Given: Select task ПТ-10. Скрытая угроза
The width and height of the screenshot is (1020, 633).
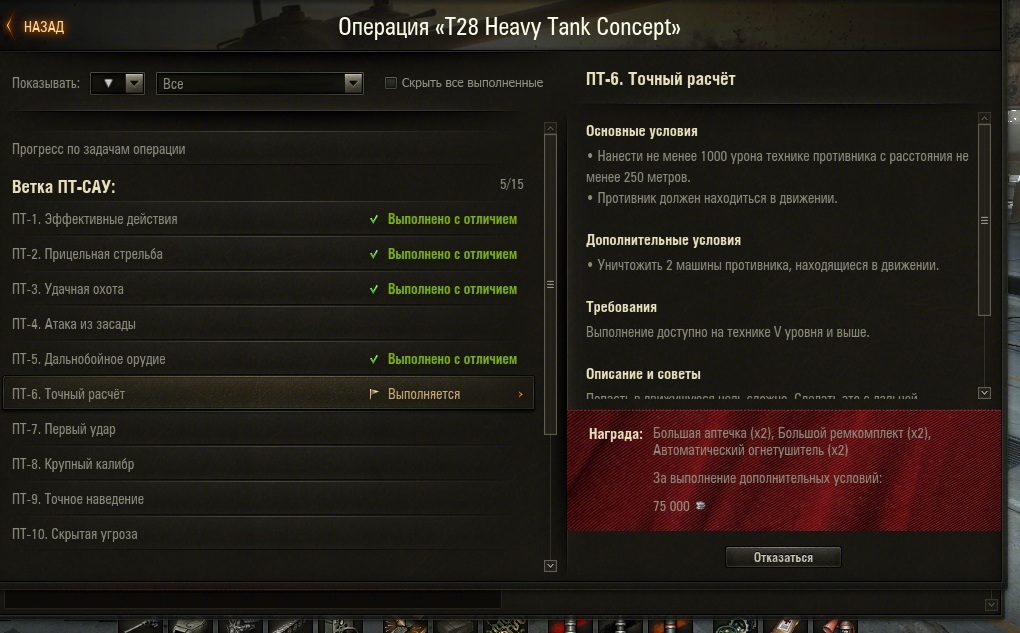Looking at the screenshot, I should pos(268,534).
